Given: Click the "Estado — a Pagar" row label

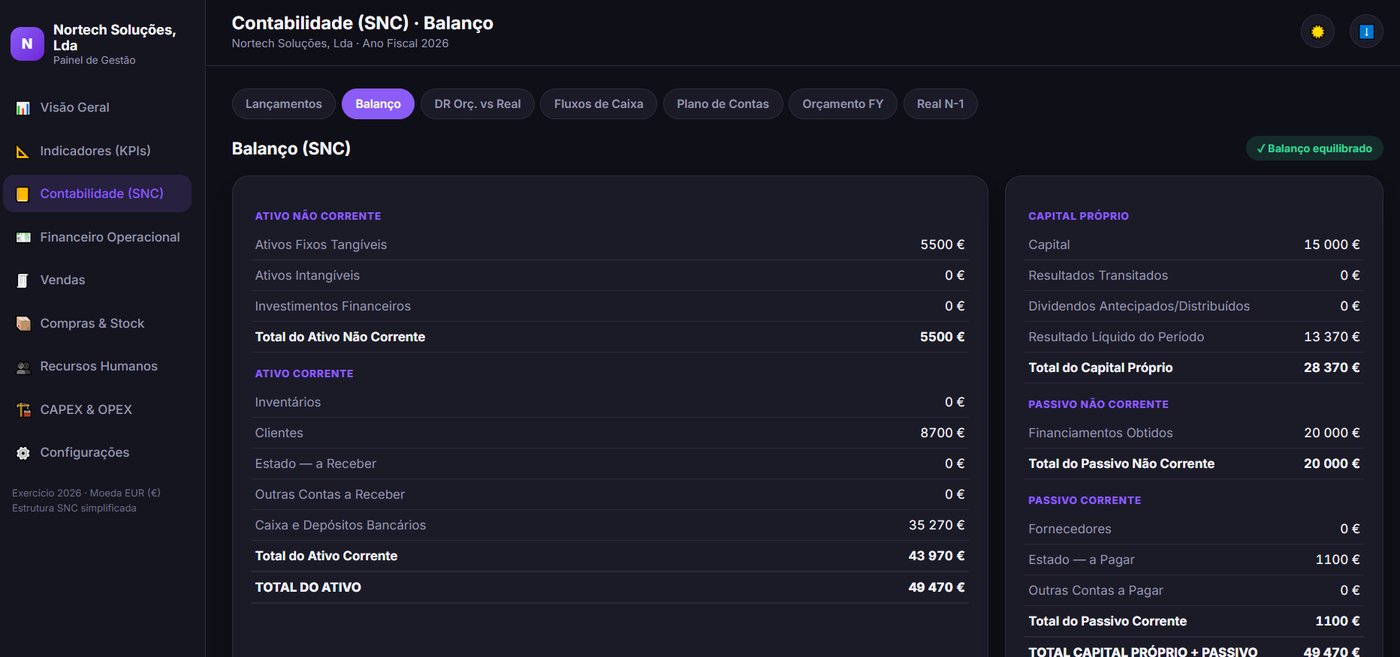Looking at the screenshot, I should pos(1082,560).
